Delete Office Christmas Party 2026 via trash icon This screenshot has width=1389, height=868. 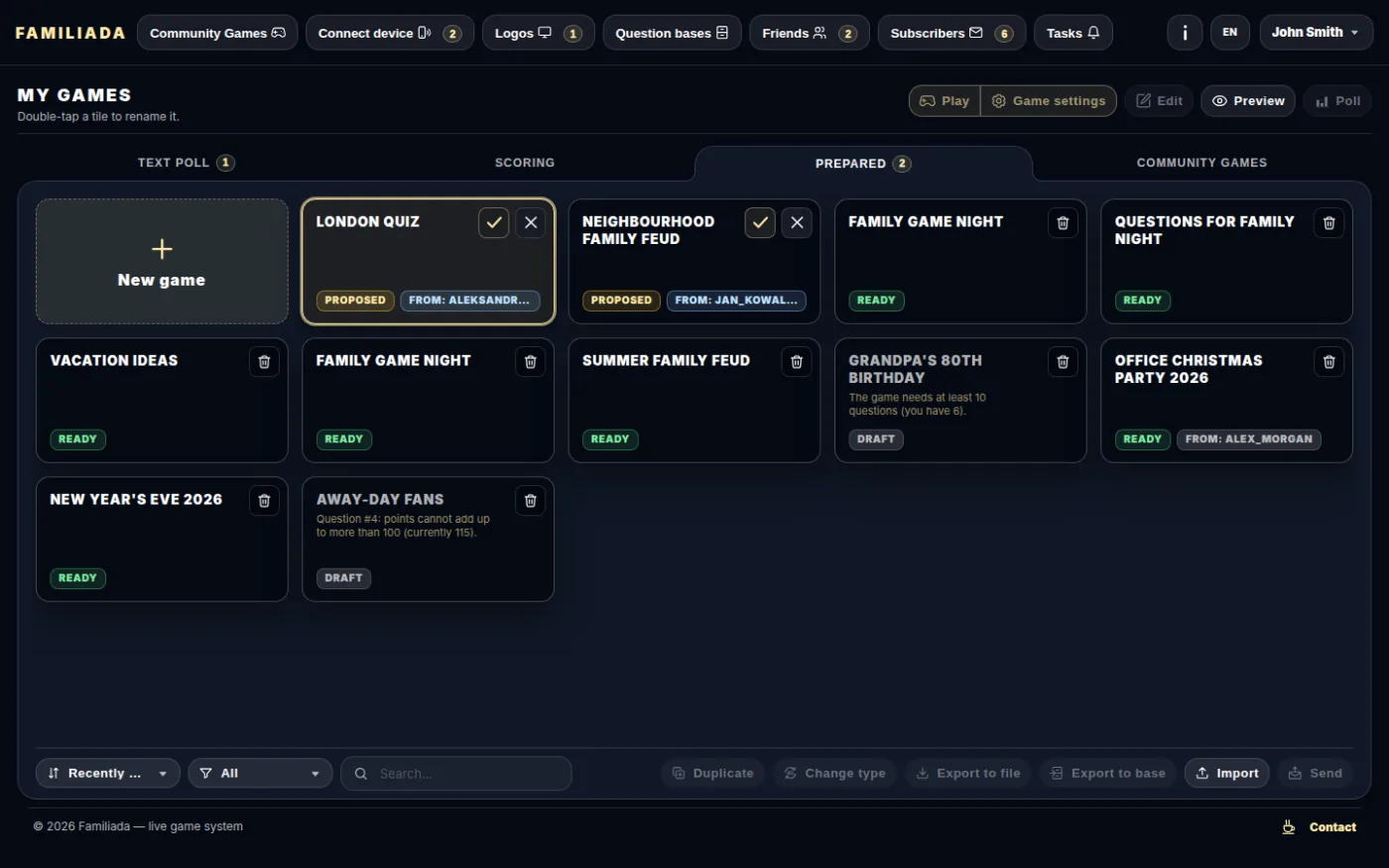coord(1329,362)
